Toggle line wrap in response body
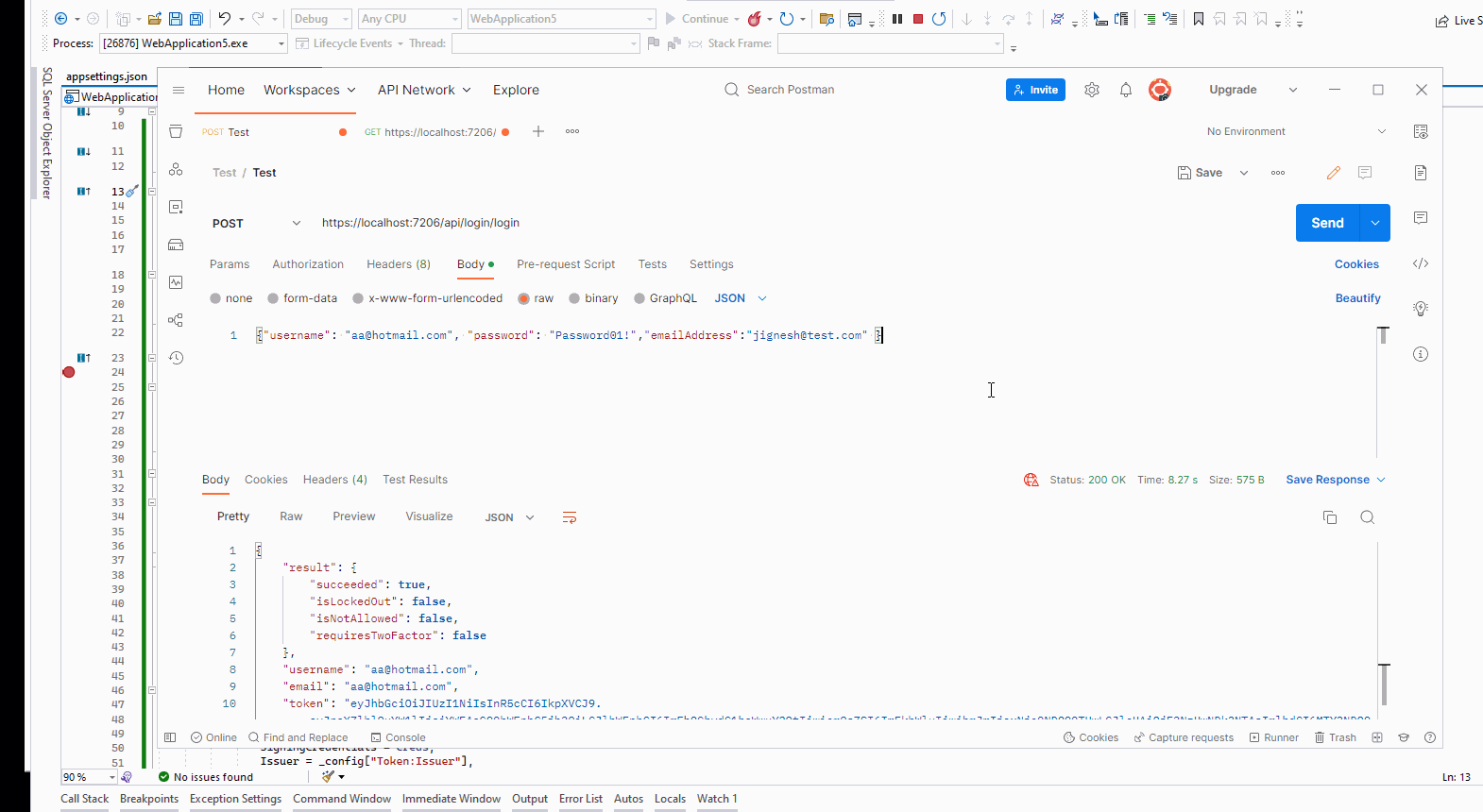The height and width of the screenshot is (812, 1483). 570,517
